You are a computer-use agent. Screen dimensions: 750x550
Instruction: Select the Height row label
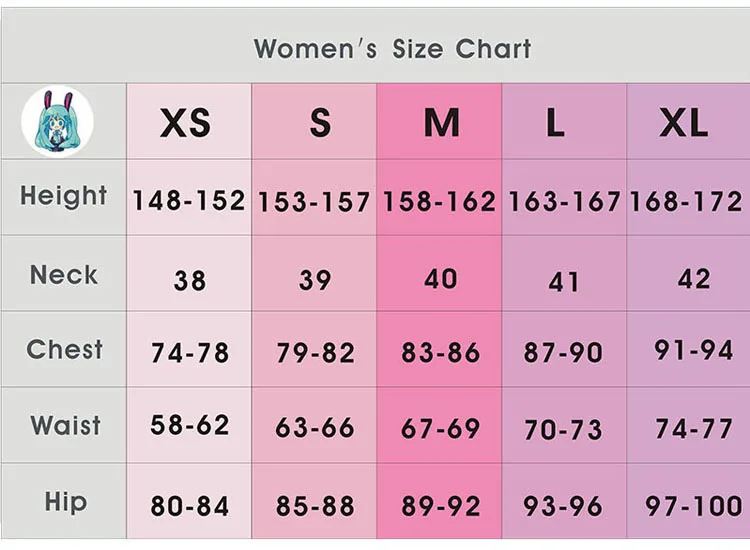pos(64,196)
